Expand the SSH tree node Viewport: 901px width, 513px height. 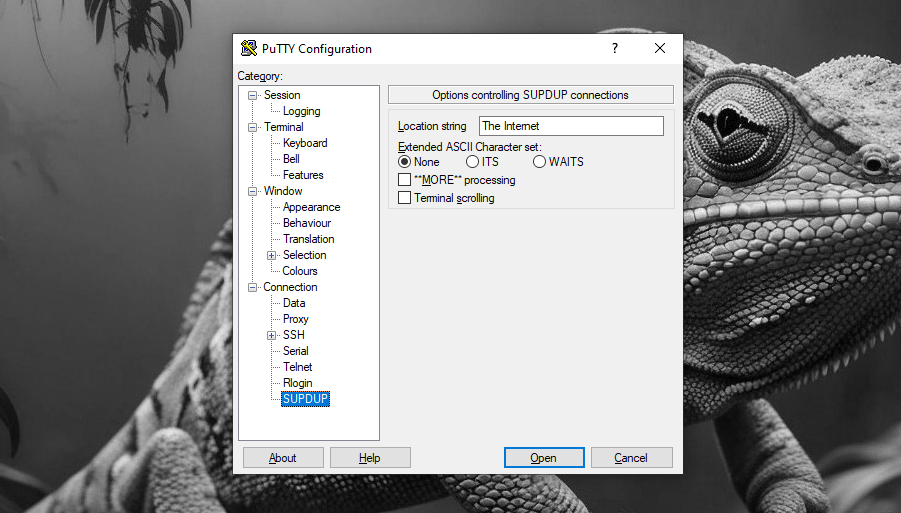pos(271,335)
